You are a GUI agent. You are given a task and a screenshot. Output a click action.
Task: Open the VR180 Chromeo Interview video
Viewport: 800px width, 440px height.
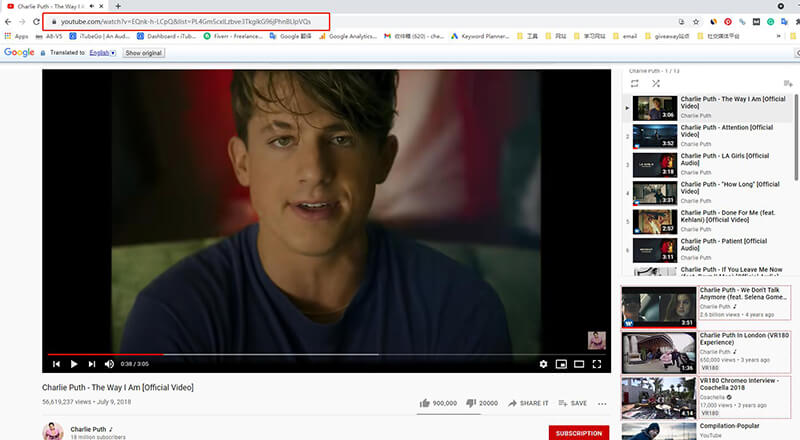[x=706, y=398]
